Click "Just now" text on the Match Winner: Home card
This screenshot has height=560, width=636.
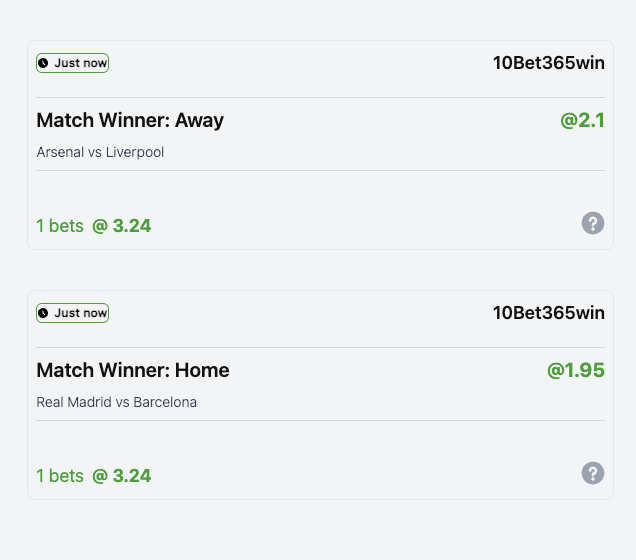coord(80,313)
